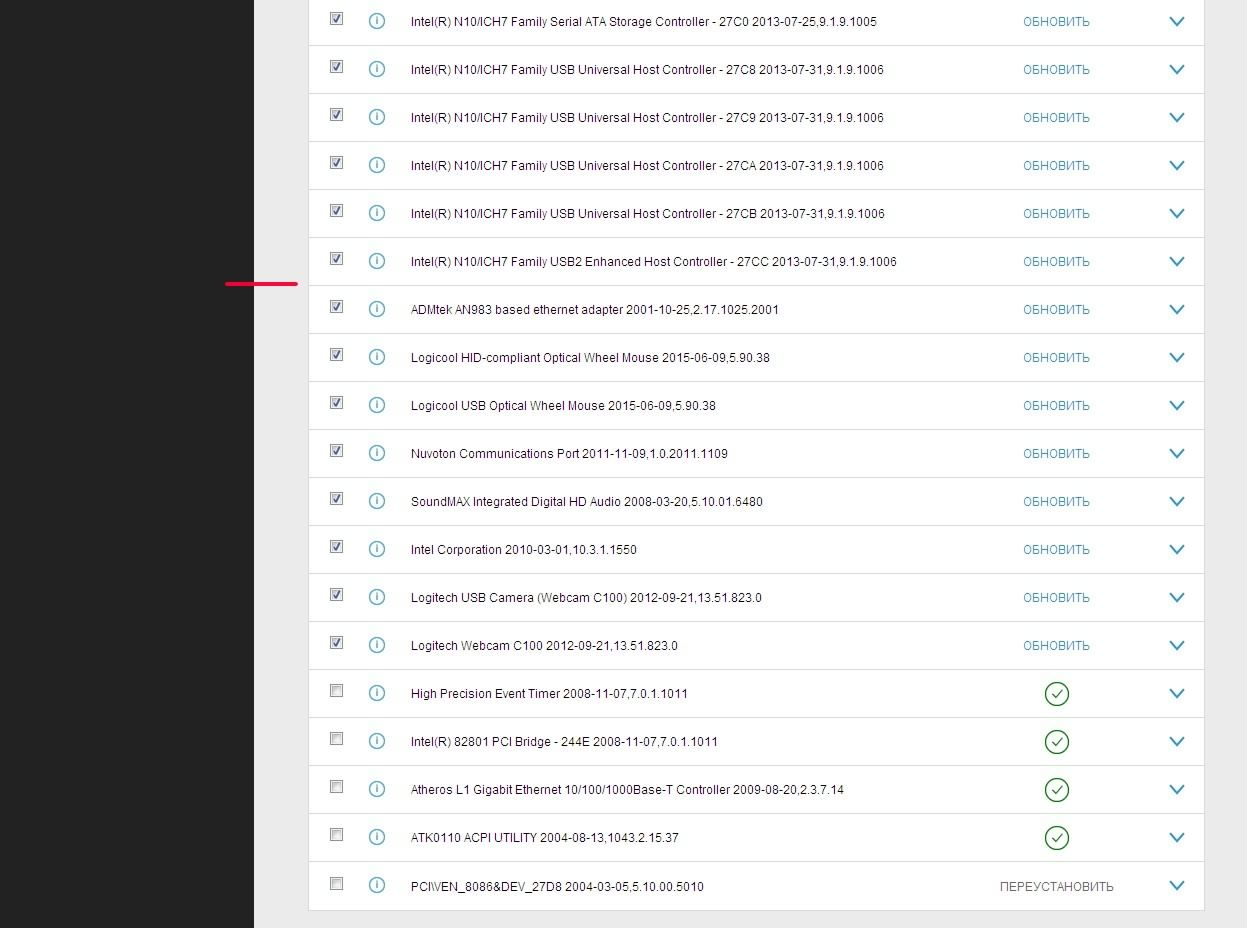Click green checkmark for High Precision Event Timer
The height and width of the screenshot is (928, 1247).
pyautogui.click(x=1057, y=693)
